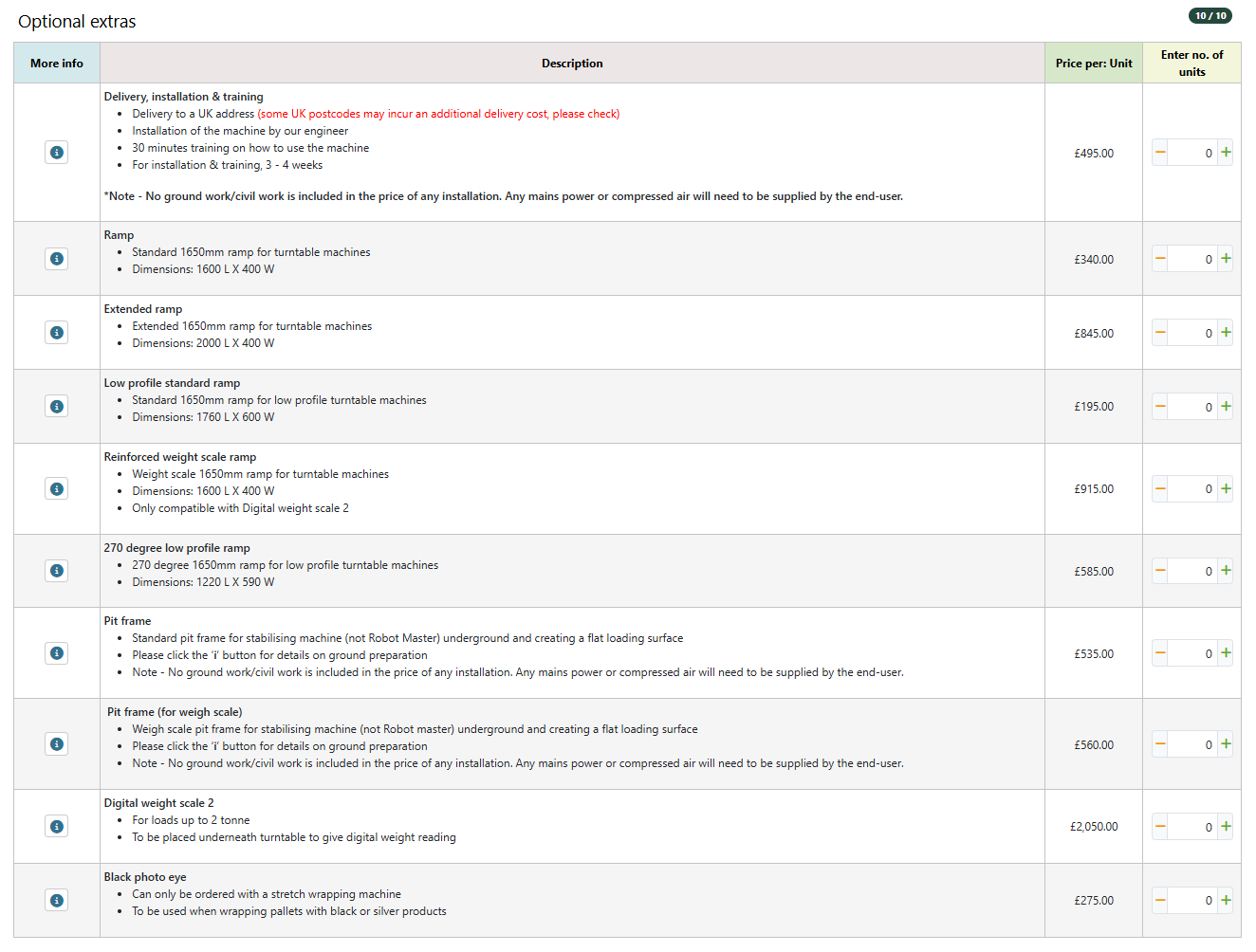Subtract a Black photo eye unit

(x=1160, y=901)
